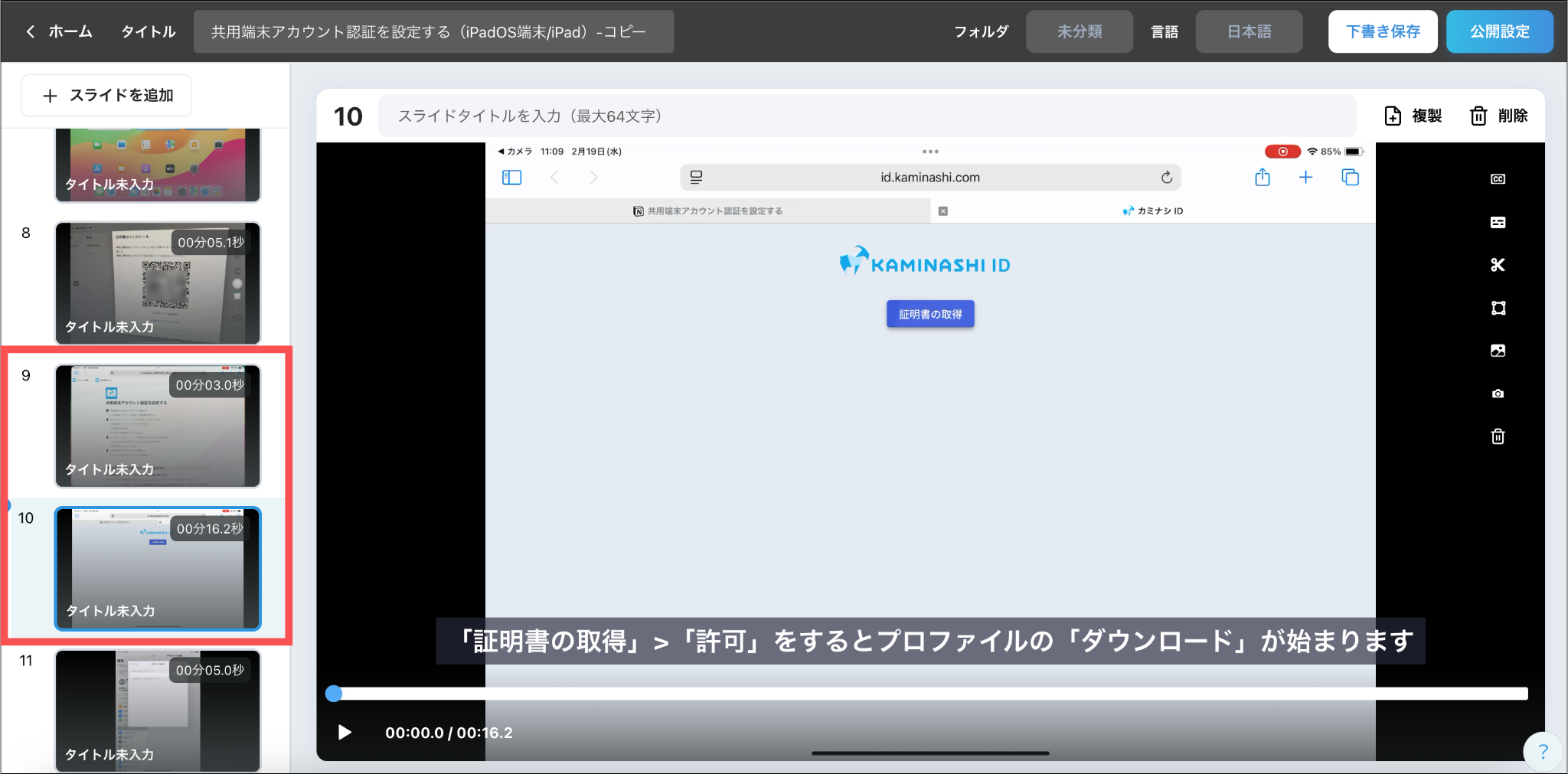Click 下書き保存 to save draft
Viewport: 1568px width, 774px height.
click(x=1383, y=31)
